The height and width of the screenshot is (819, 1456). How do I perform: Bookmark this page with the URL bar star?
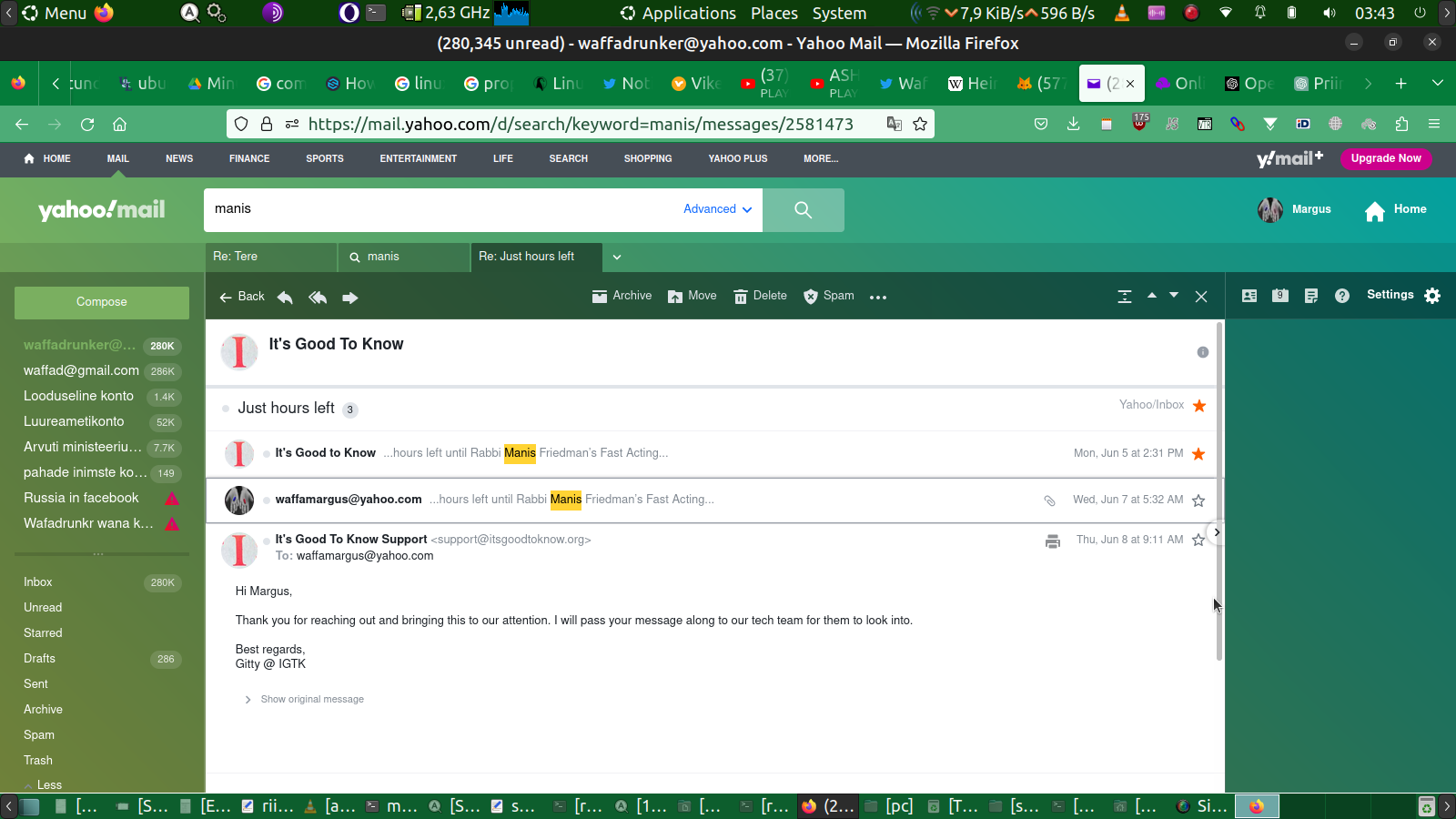point(920,125)
